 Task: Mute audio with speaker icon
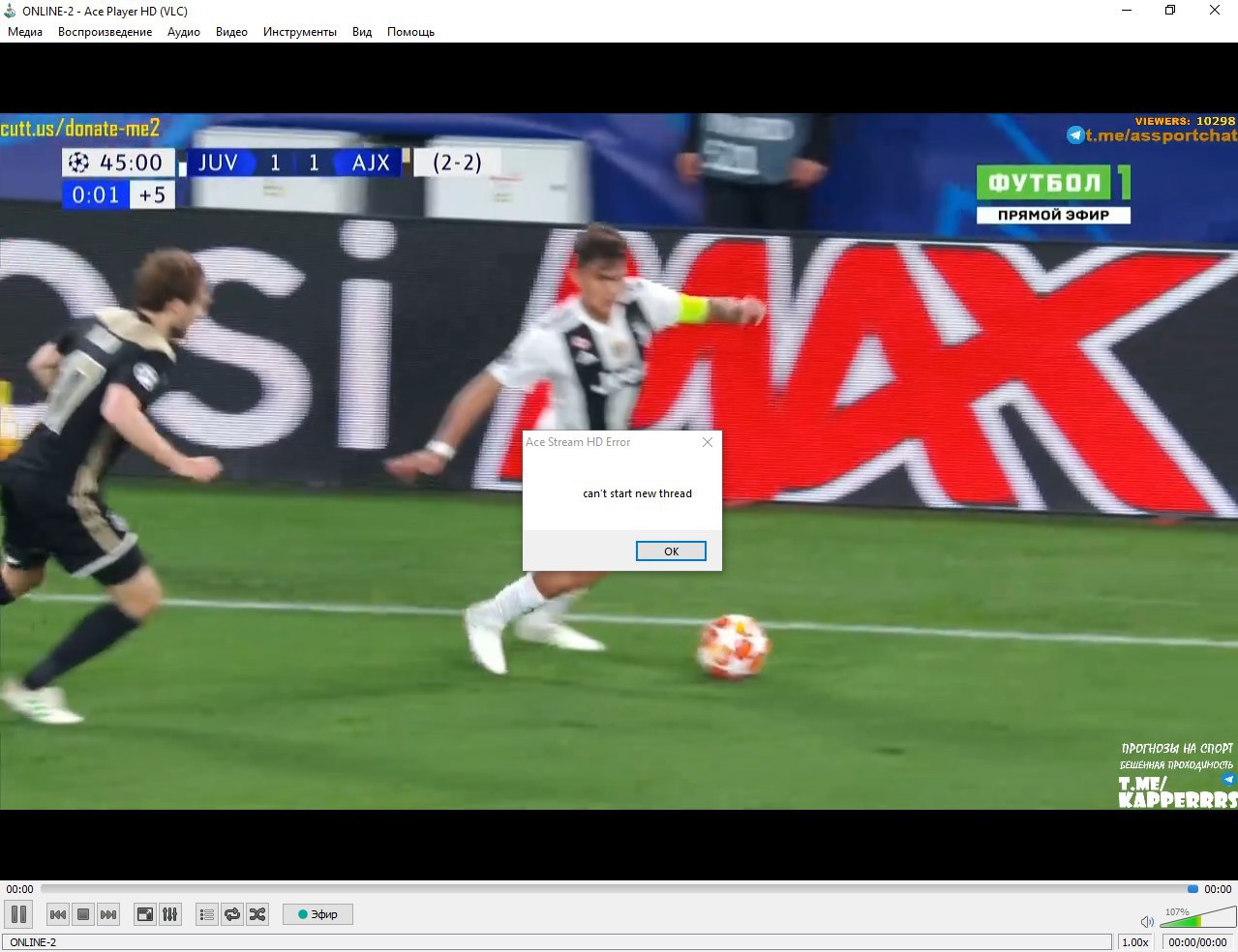coord(1147,922)
